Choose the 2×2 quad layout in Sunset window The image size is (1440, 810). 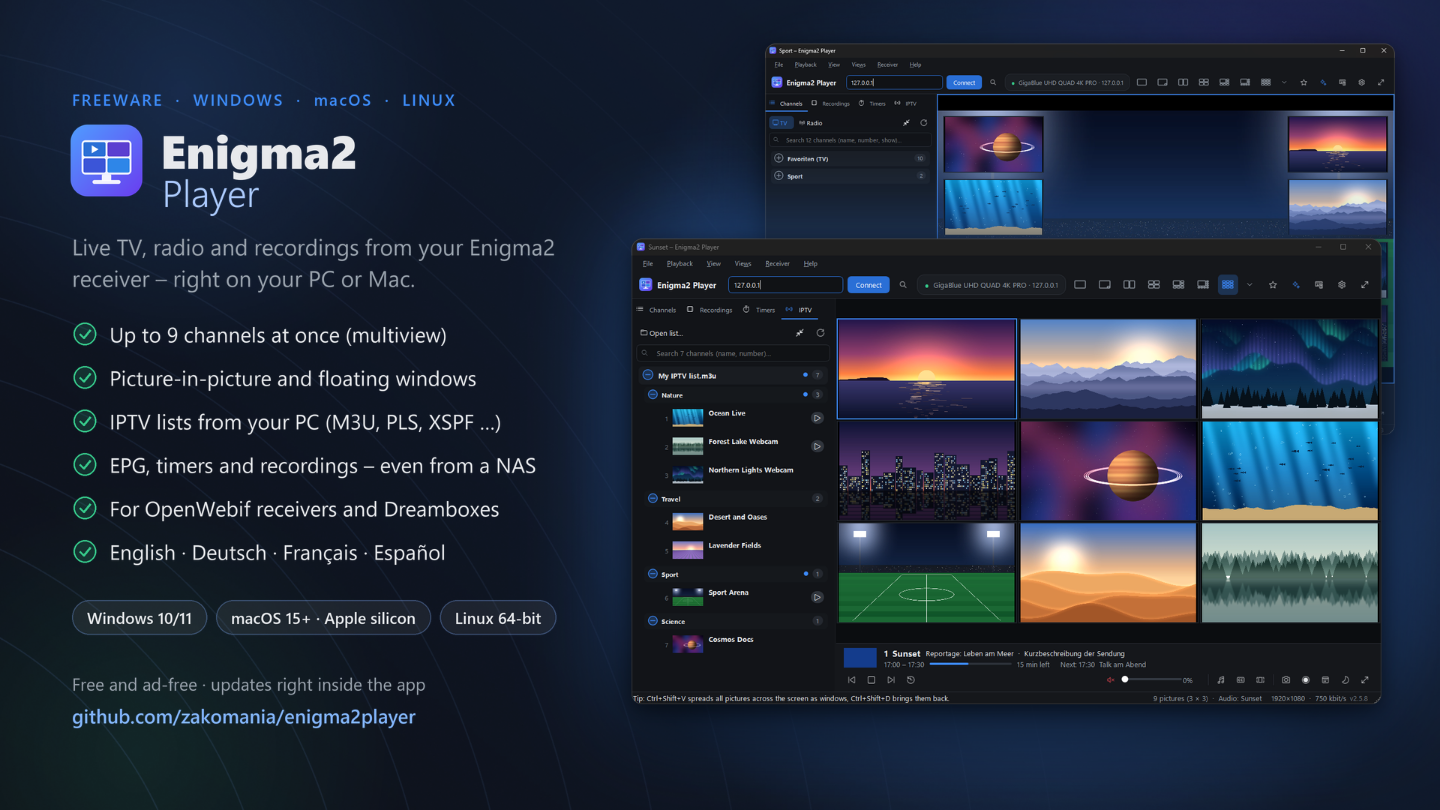1153,285
